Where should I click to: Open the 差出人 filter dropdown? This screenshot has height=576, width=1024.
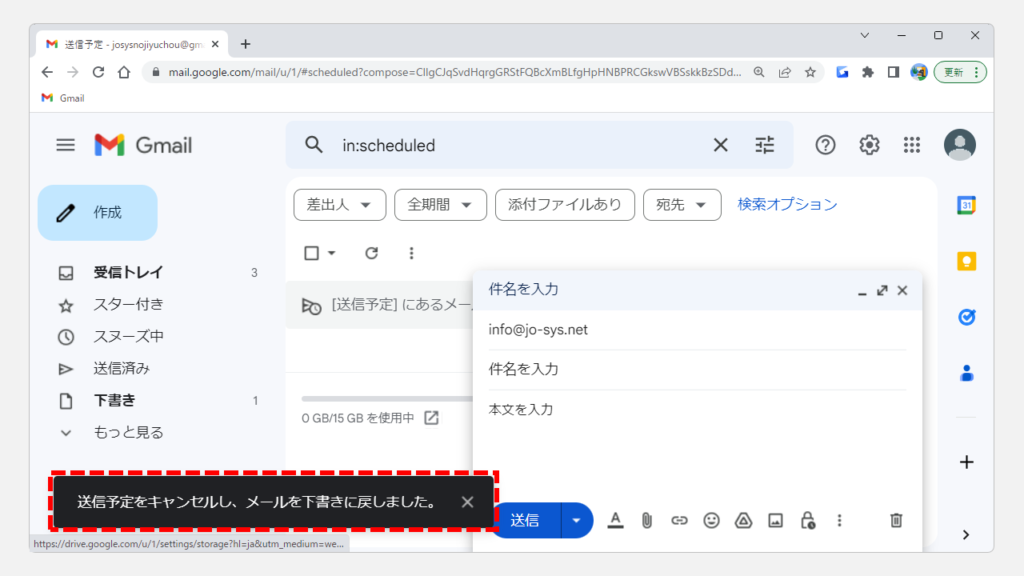(339, 205)
